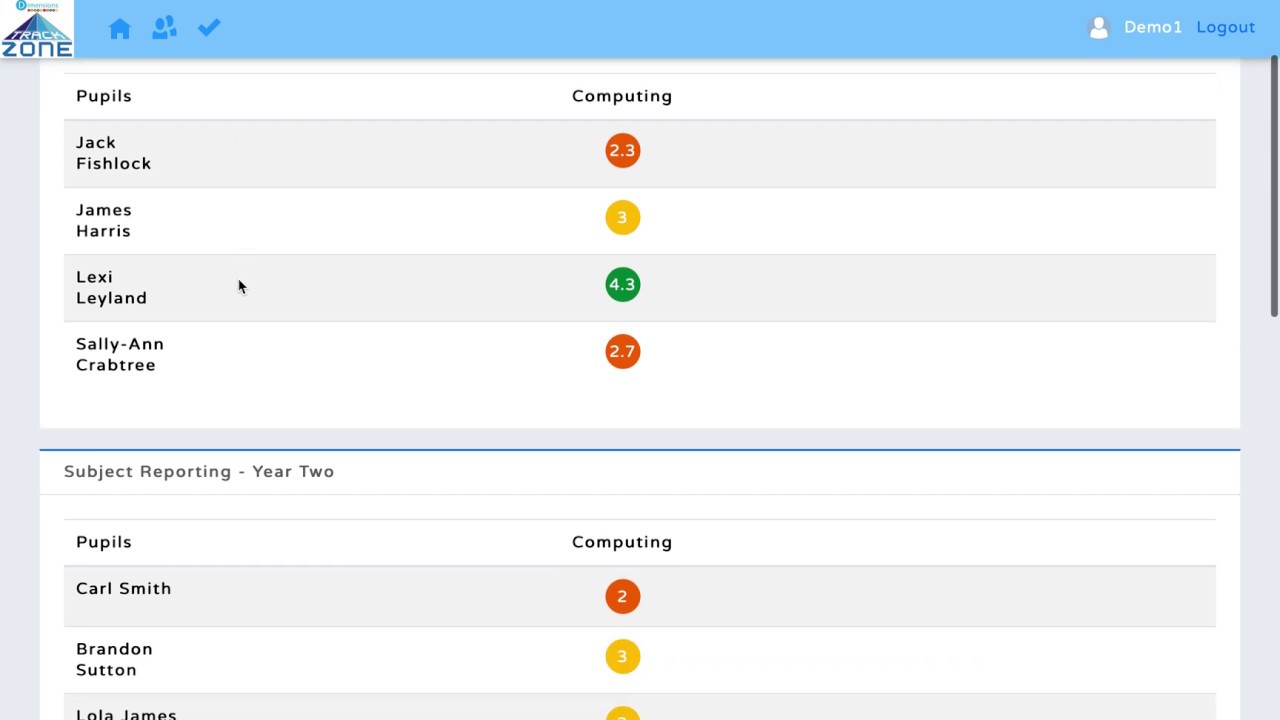Viewport: 1280px width, 720px height.
Task: Select Lexi Leyland's green 4.3 score
Action: (x=622, y=285)
